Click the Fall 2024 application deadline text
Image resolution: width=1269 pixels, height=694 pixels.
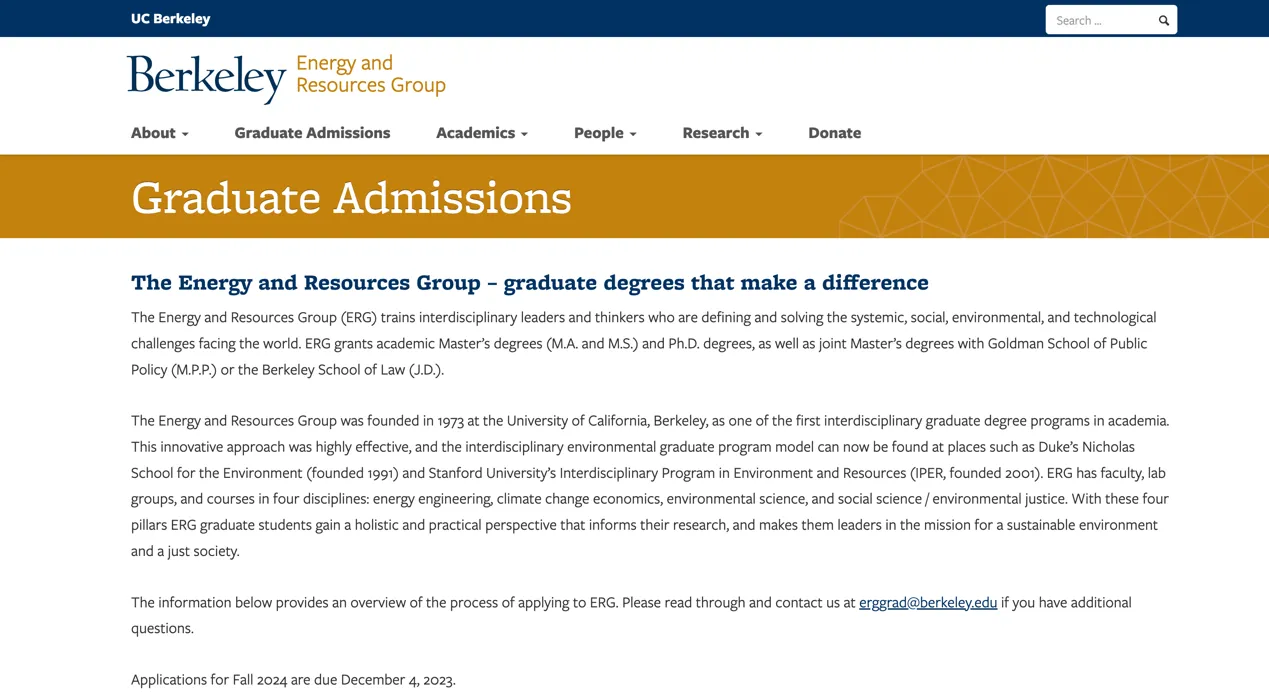[293, 680]
